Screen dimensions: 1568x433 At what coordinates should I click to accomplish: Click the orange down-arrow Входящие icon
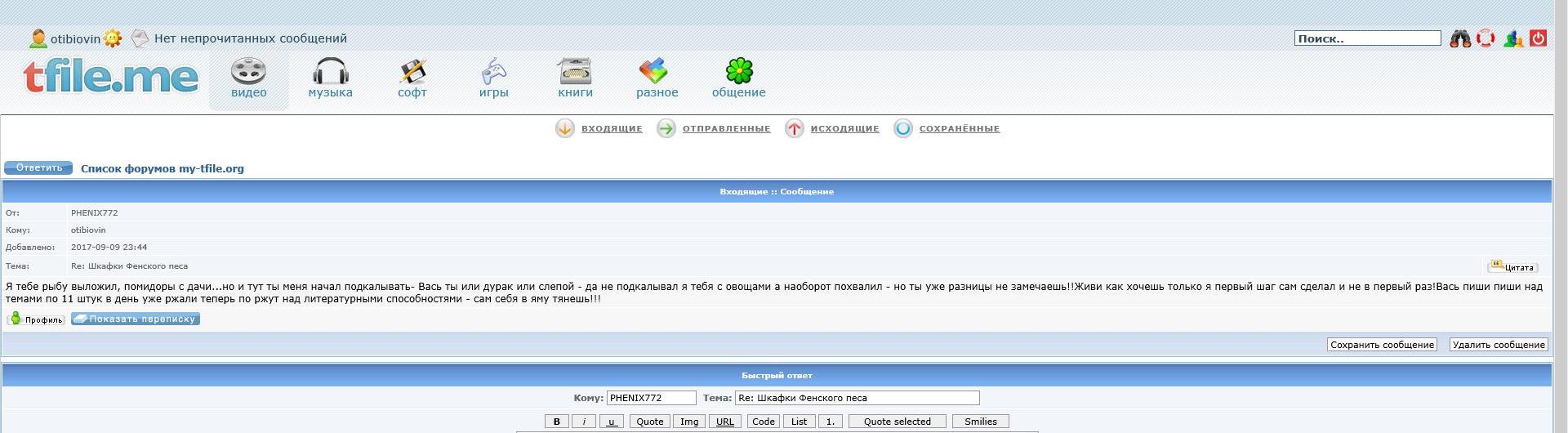[565, 128]
